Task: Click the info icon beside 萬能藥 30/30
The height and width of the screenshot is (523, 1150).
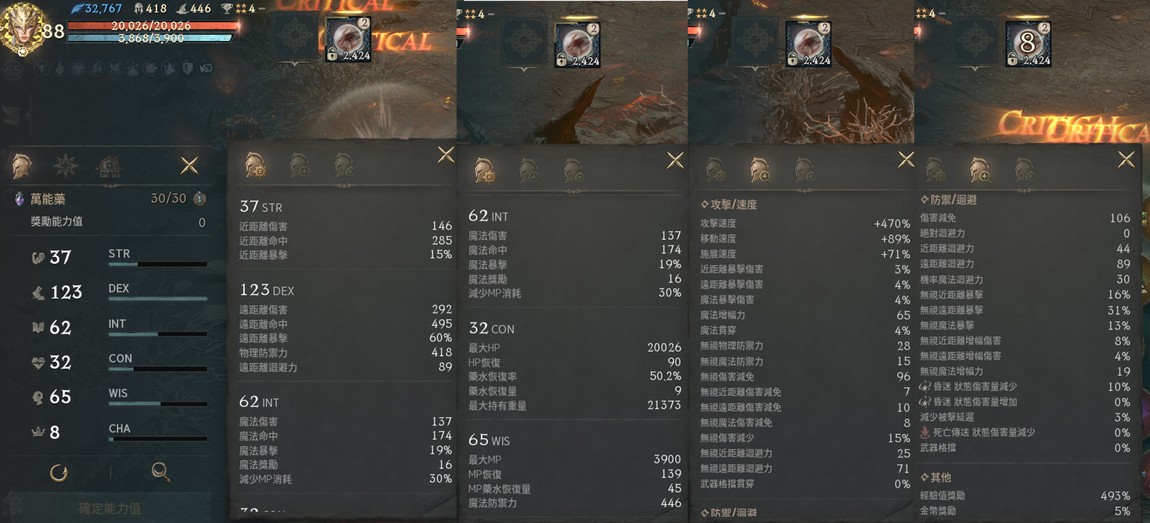Action: pos(199,199)
